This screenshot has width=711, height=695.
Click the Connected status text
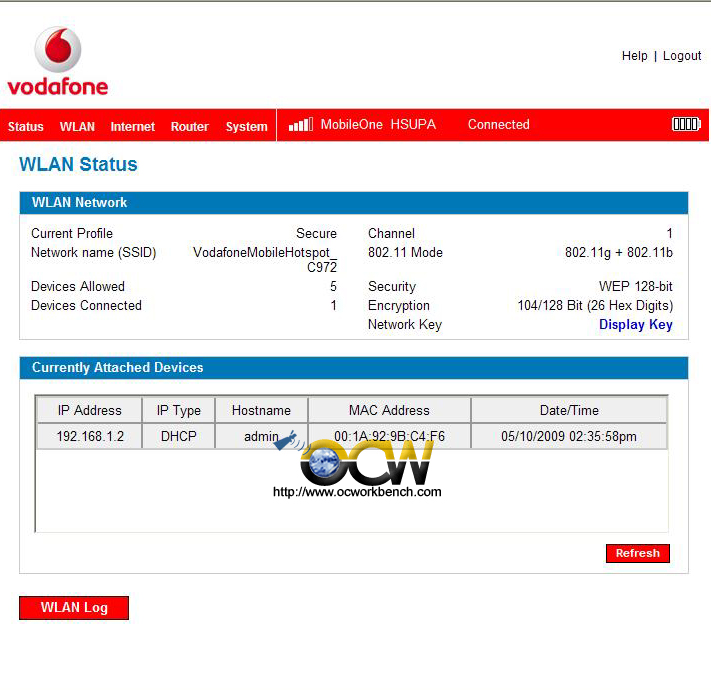click(498, 124)
